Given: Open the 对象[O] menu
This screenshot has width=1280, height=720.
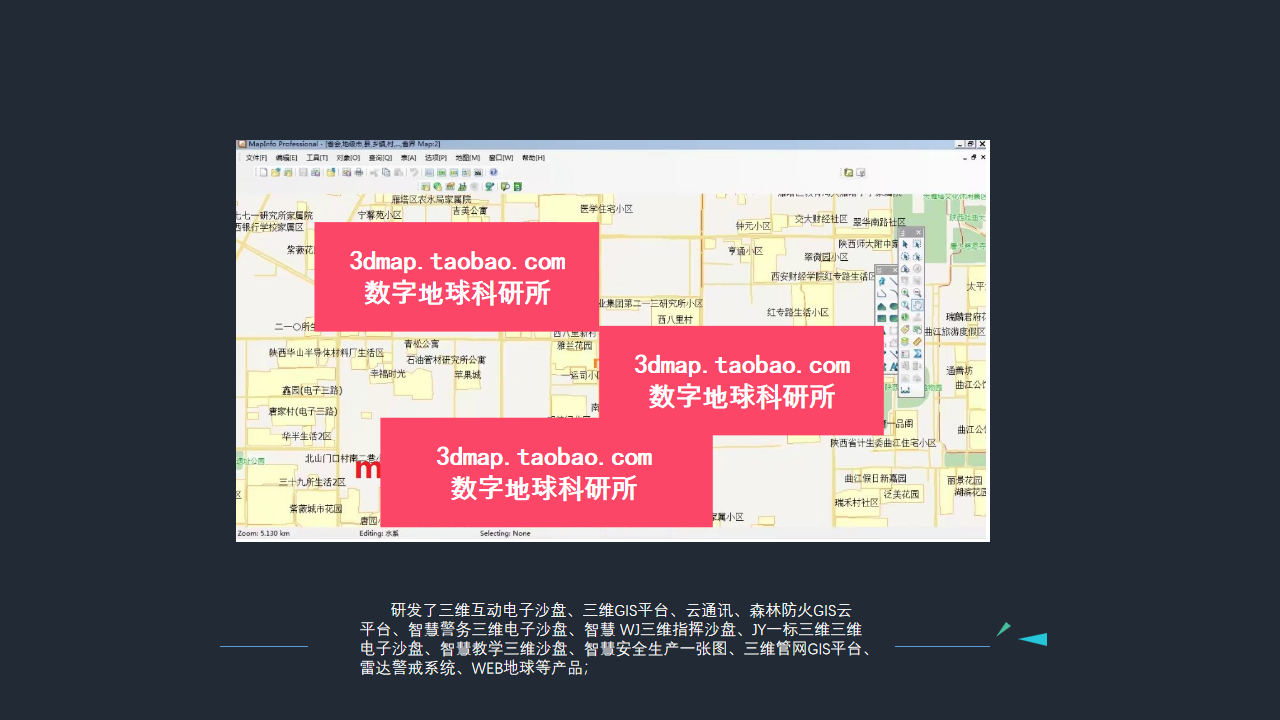Looking at the screenshot, I should [348, 158].
